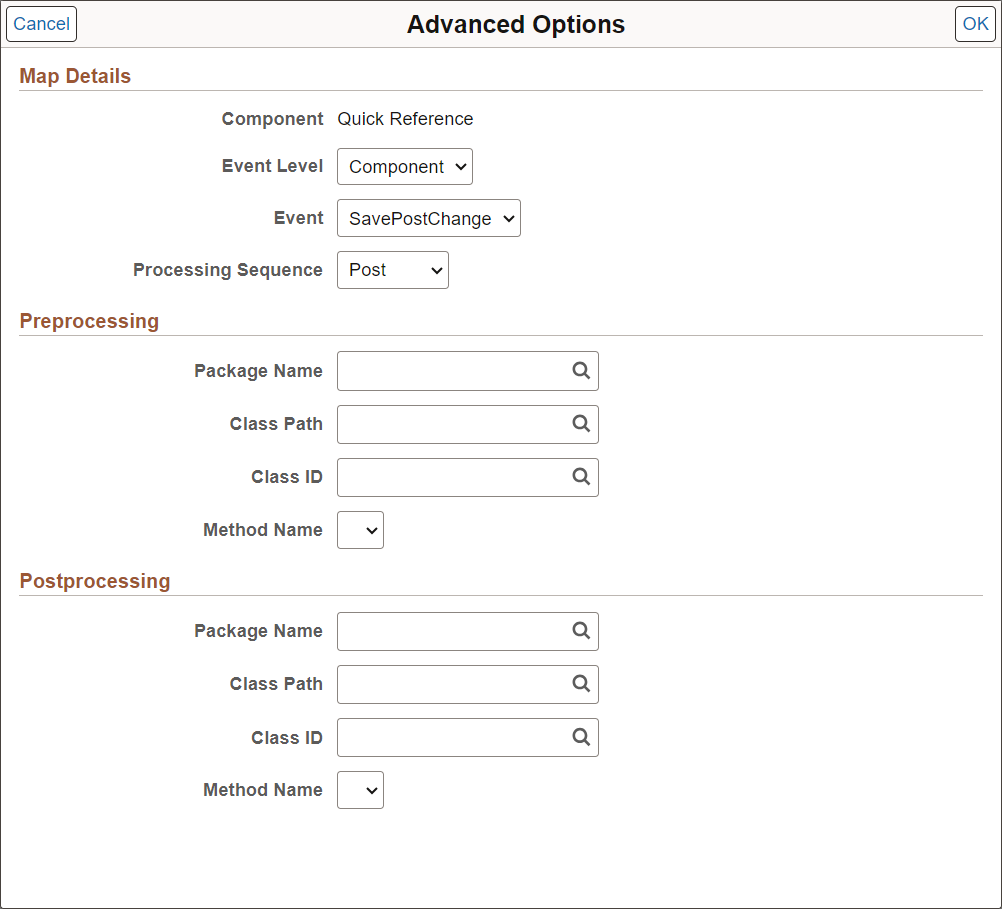Click the Quick Reference component value
1002x909 pixels.
405,119
